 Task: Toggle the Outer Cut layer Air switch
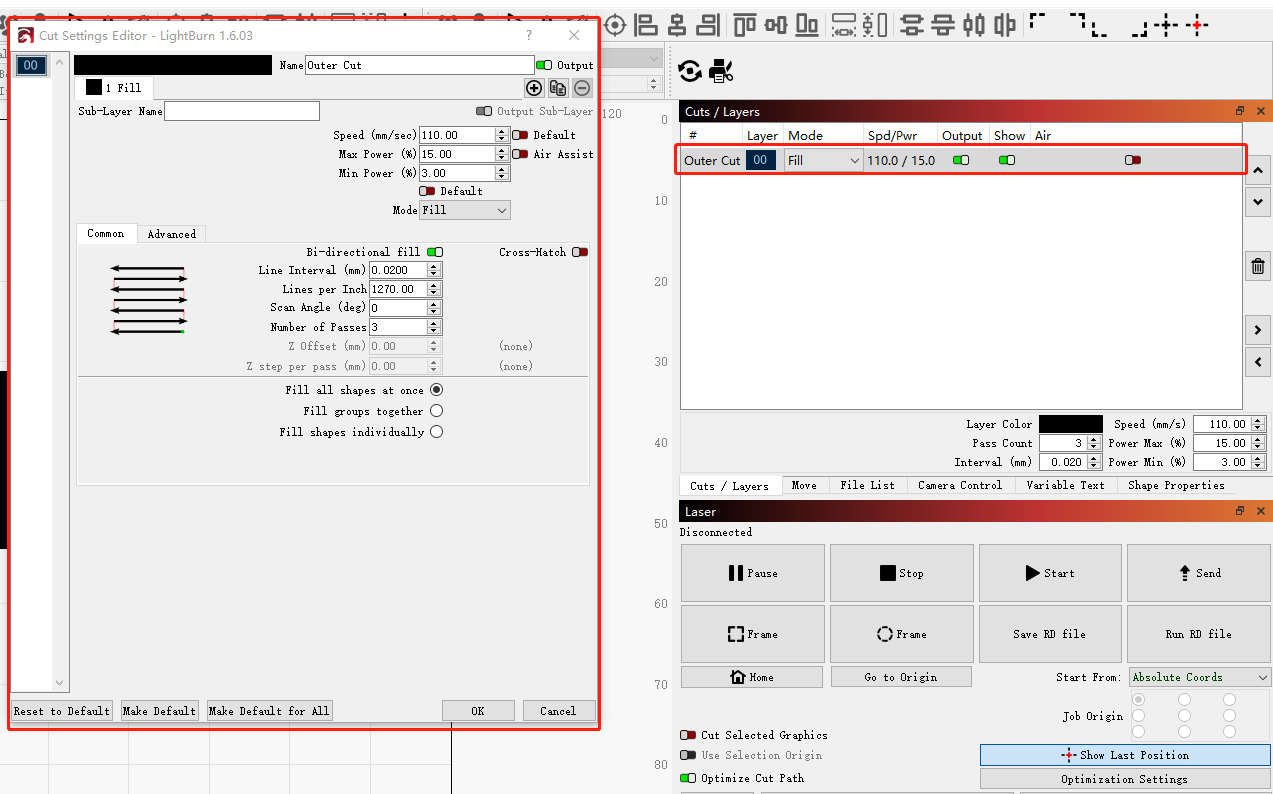[1133, 160]
